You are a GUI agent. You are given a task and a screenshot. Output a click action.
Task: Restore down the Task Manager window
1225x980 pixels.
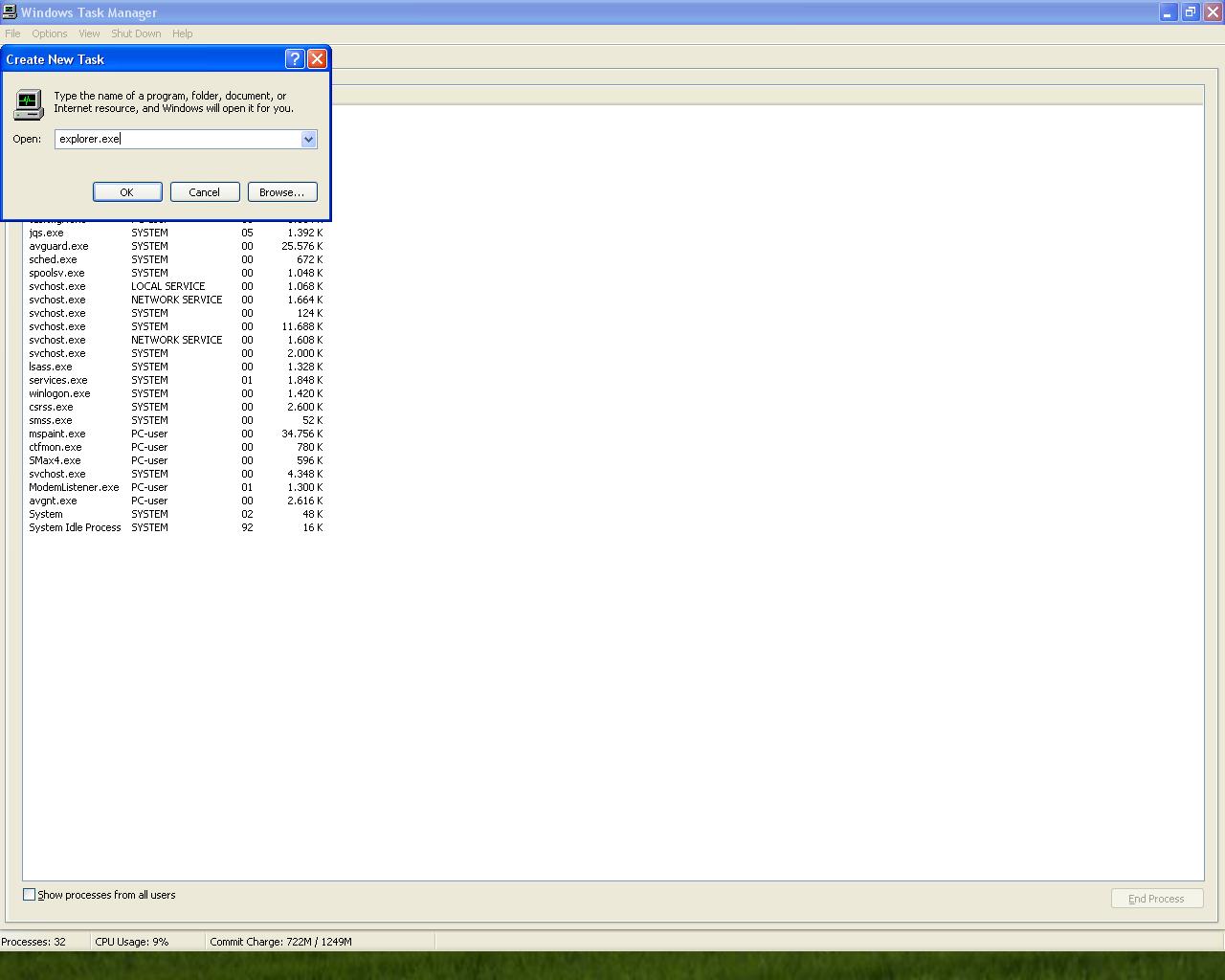coord(1190,12)
